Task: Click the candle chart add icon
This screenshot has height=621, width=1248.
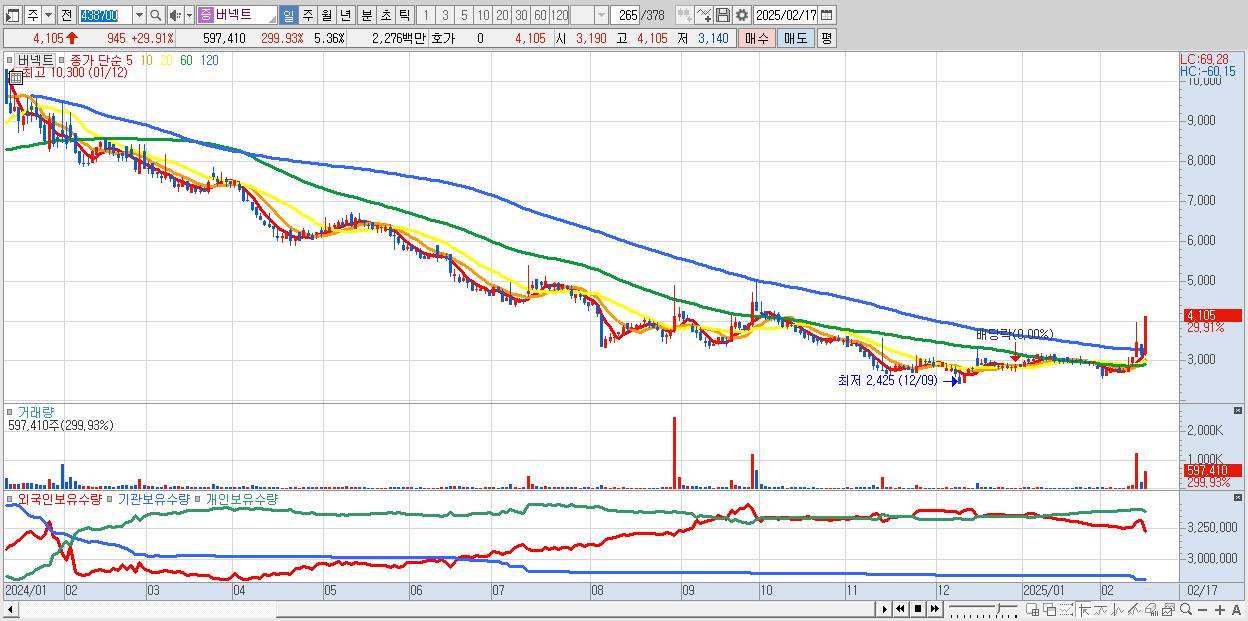Action: 685,15
